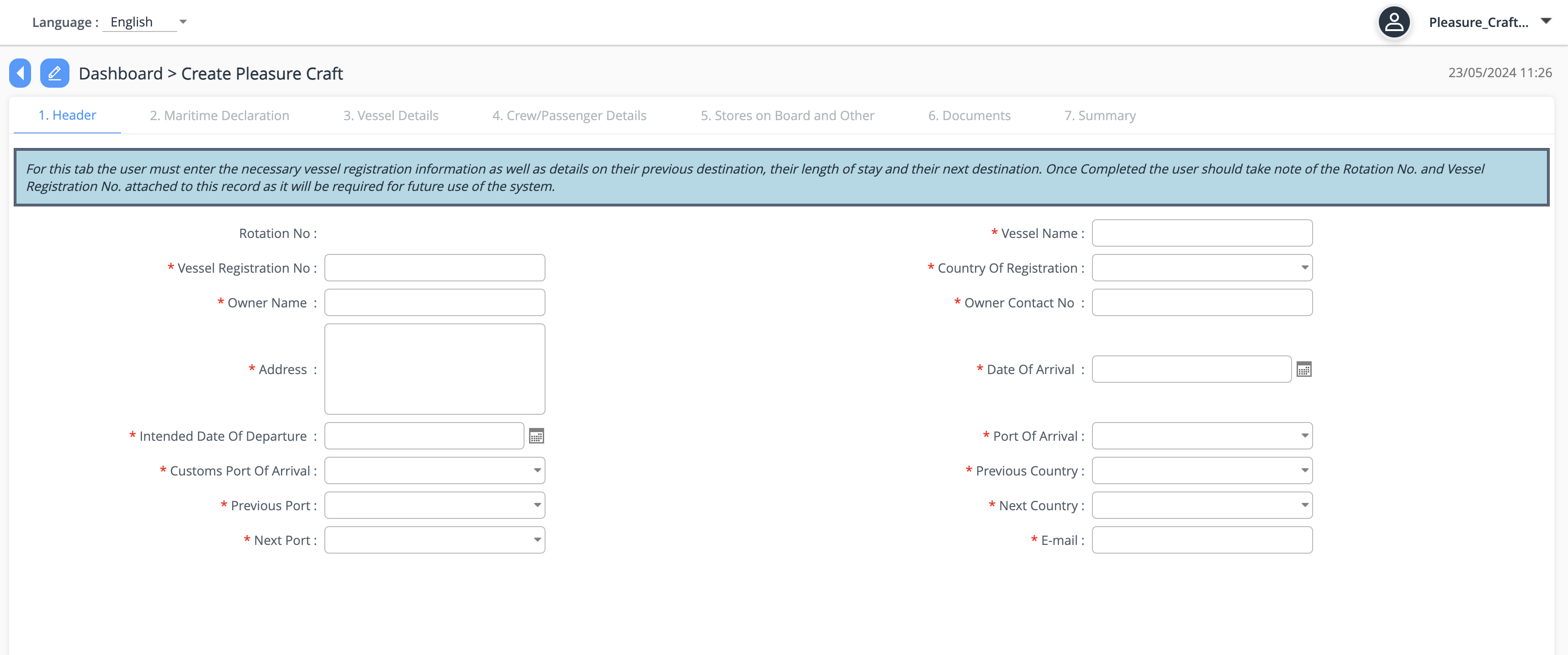Open the Previous Country dropdown

tap(1202, 470)
